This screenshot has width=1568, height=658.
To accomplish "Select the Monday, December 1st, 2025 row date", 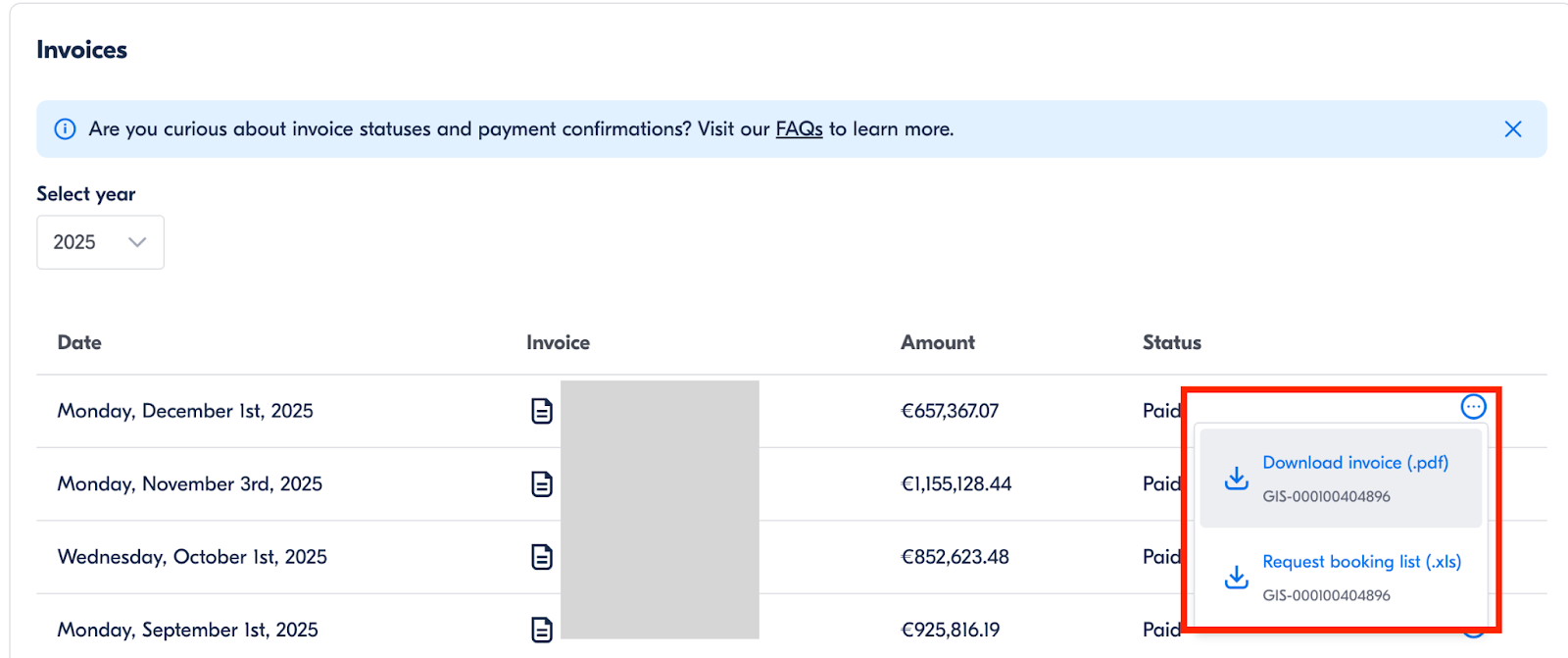I will coord(185,411).
